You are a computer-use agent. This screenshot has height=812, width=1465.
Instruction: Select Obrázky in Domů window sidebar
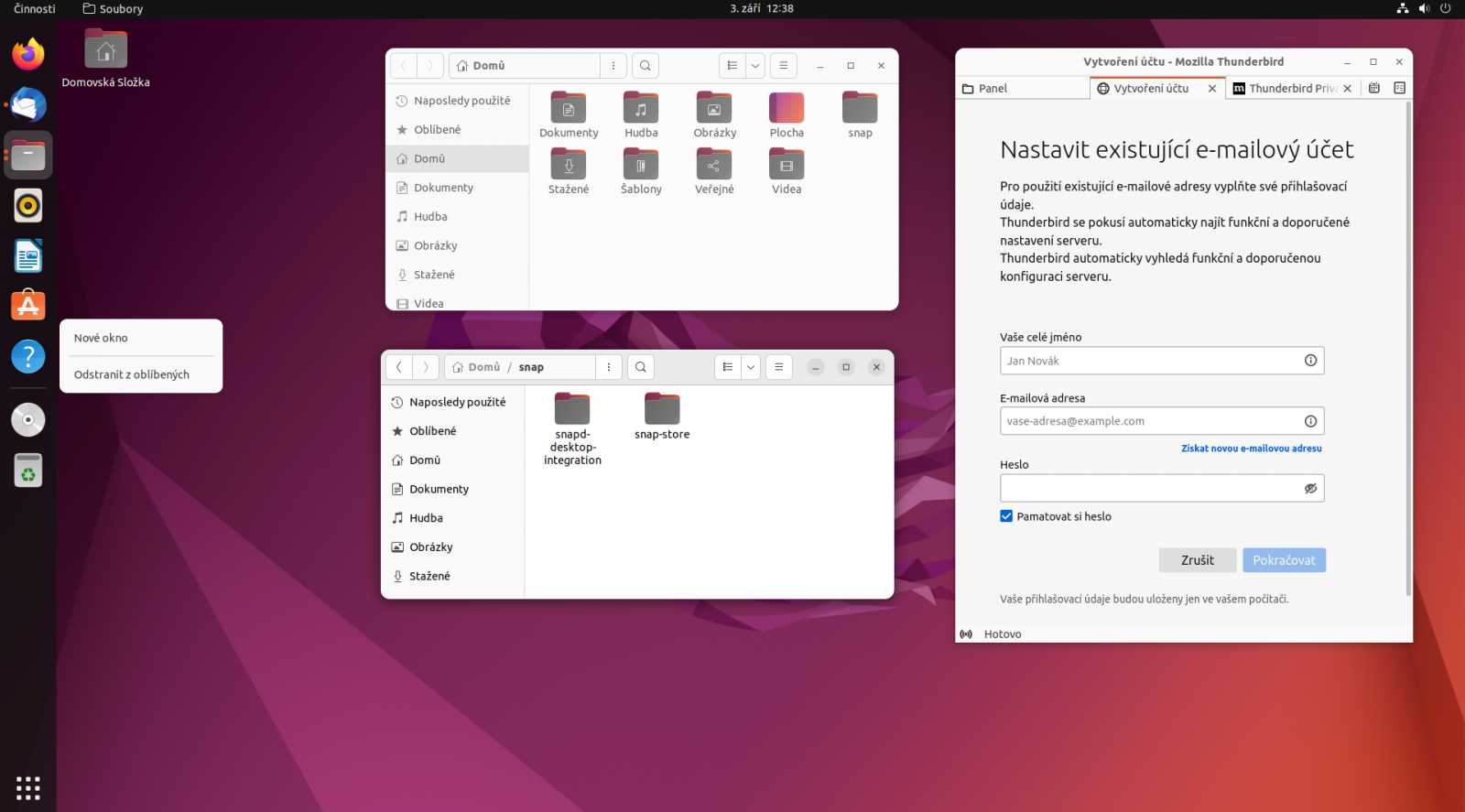click(x=457, y=245)
